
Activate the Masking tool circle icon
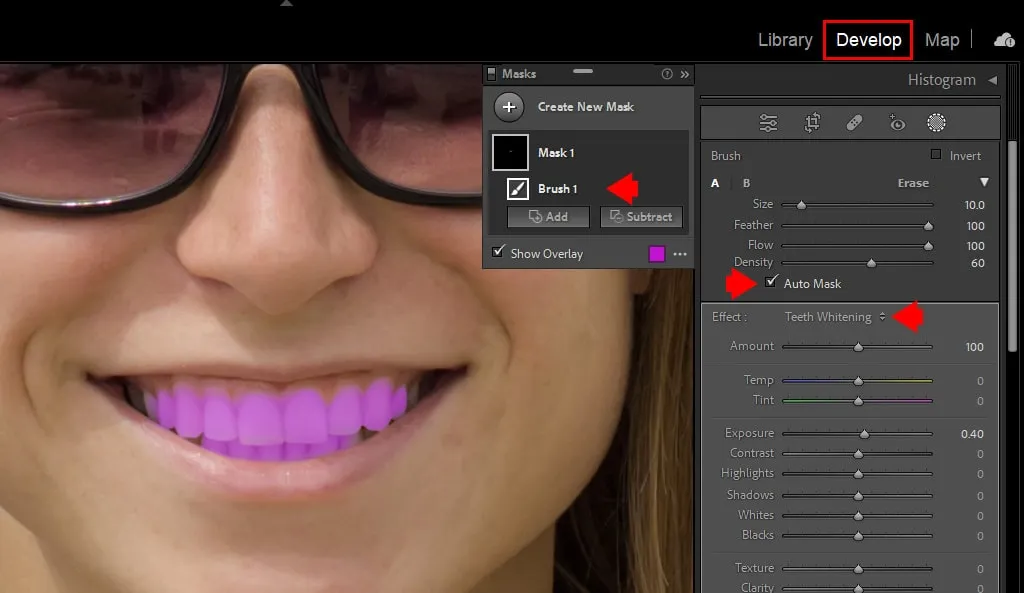[x=937, y=123]
